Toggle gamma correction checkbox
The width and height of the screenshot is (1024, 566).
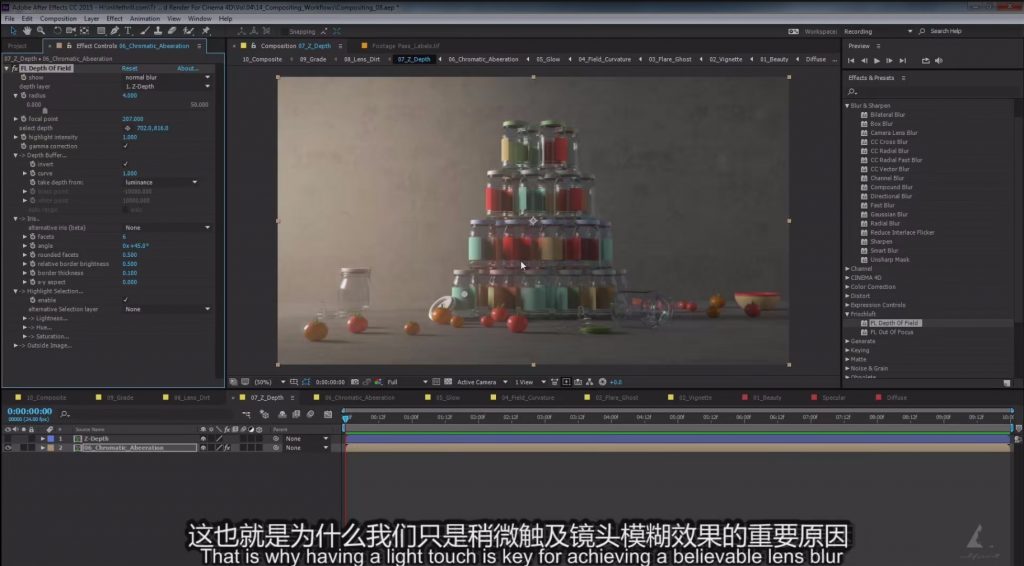[125, 146]
